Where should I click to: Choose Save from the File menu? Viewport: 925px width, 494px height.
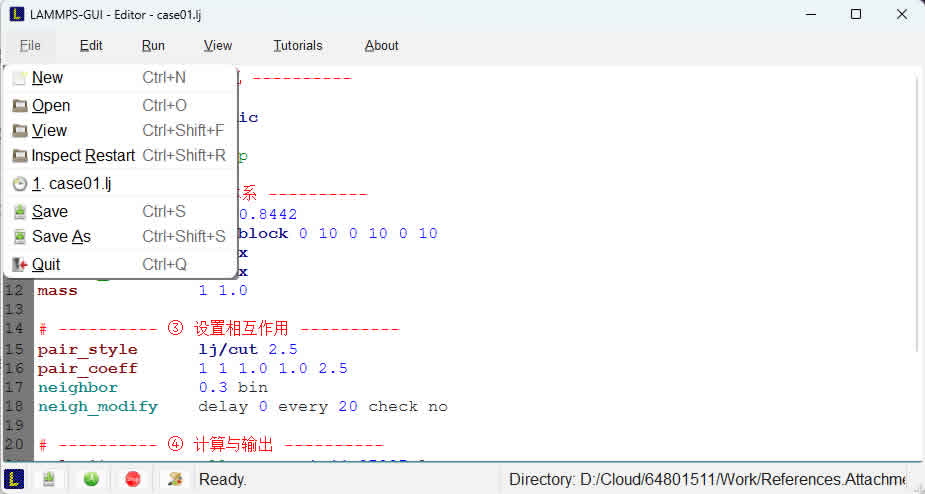(120, 211)
